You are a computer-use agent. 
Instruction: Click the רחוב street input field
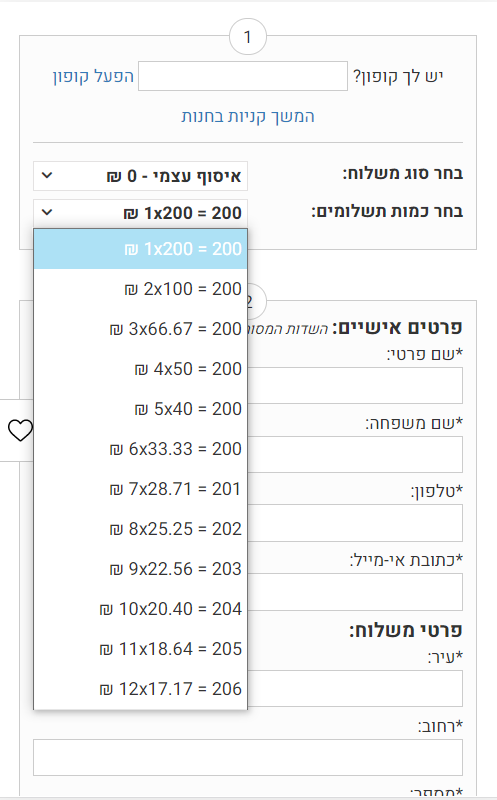pos(248,757)
